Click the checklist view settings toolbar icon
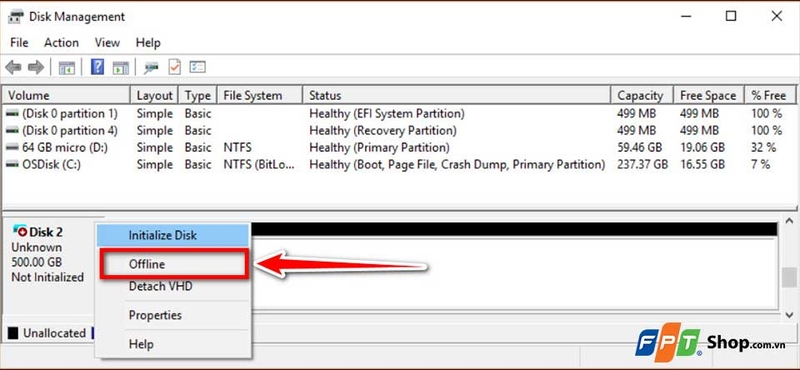800x370 pixels. [197, 67]
